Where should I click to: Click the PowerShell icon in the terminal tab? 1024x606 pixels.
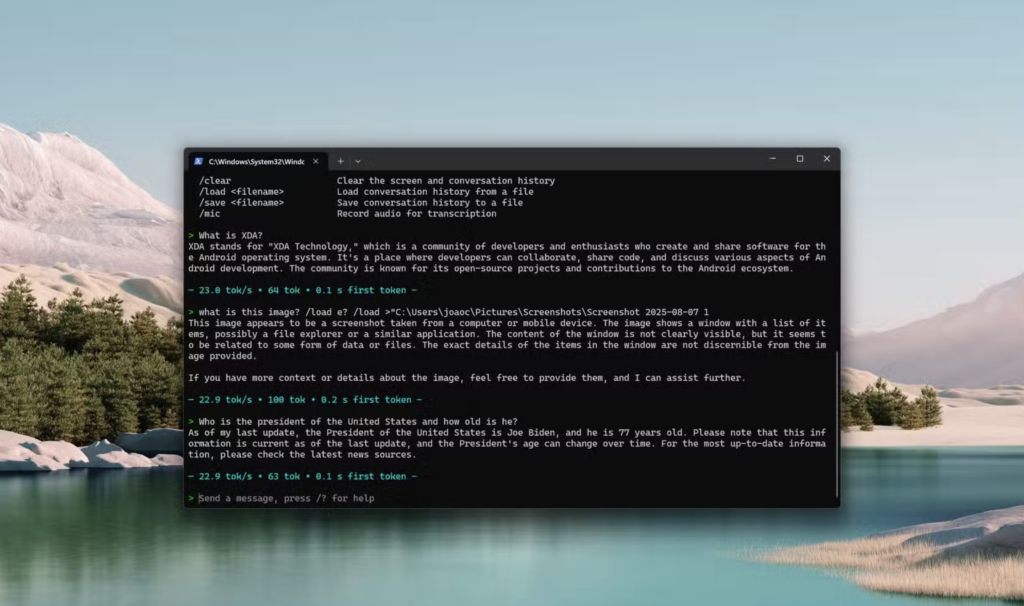click(198, 160)
